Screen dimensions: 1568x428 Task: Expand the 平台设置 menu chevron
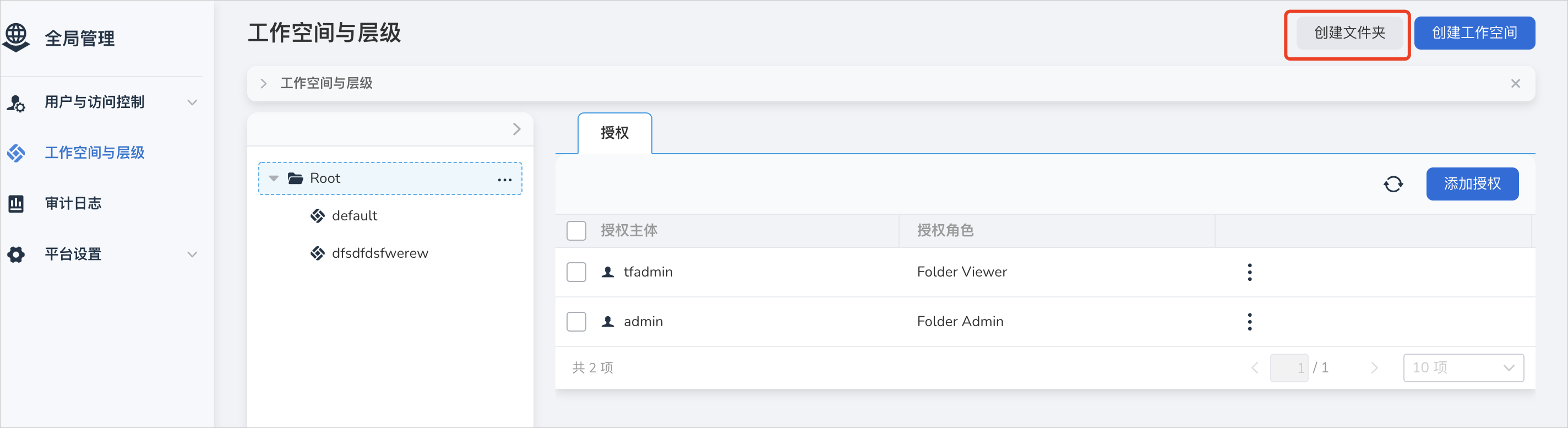click(x=192, y=254)
